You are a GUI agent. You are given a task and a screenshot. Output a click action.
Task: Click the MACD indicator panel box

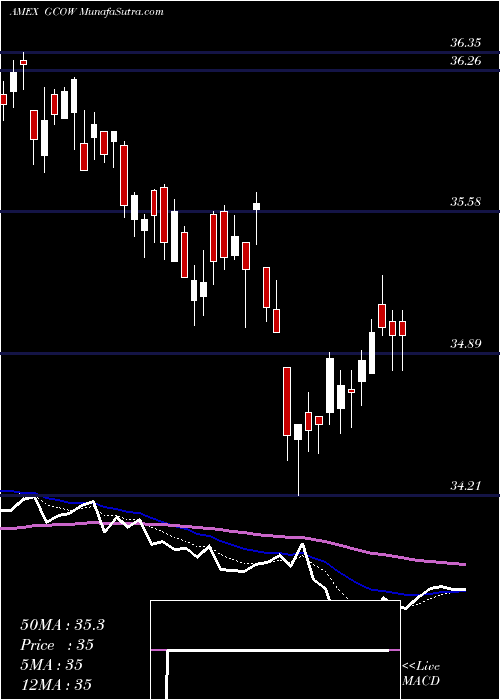pyautogui.click(x=275, y=650)
